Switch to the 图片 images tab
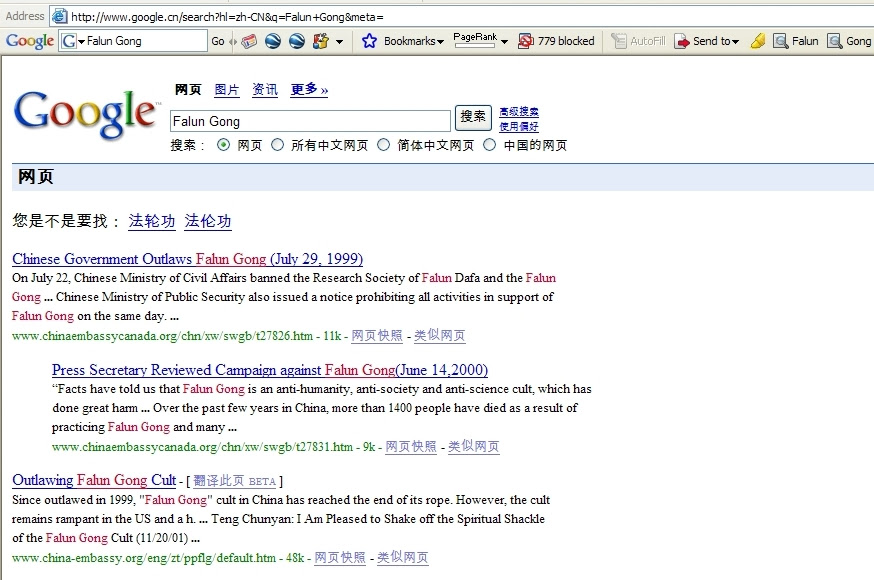Image resolution: width=874 pixels, height=580 pixels. 227,89
